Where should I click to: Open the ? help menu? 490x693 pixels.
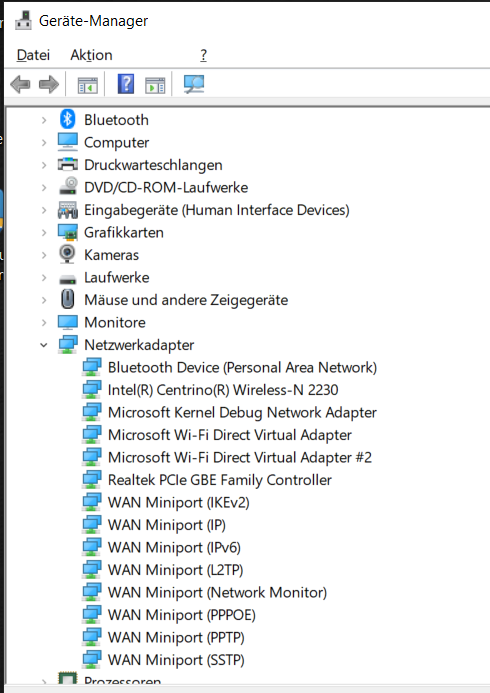[203, 55]
